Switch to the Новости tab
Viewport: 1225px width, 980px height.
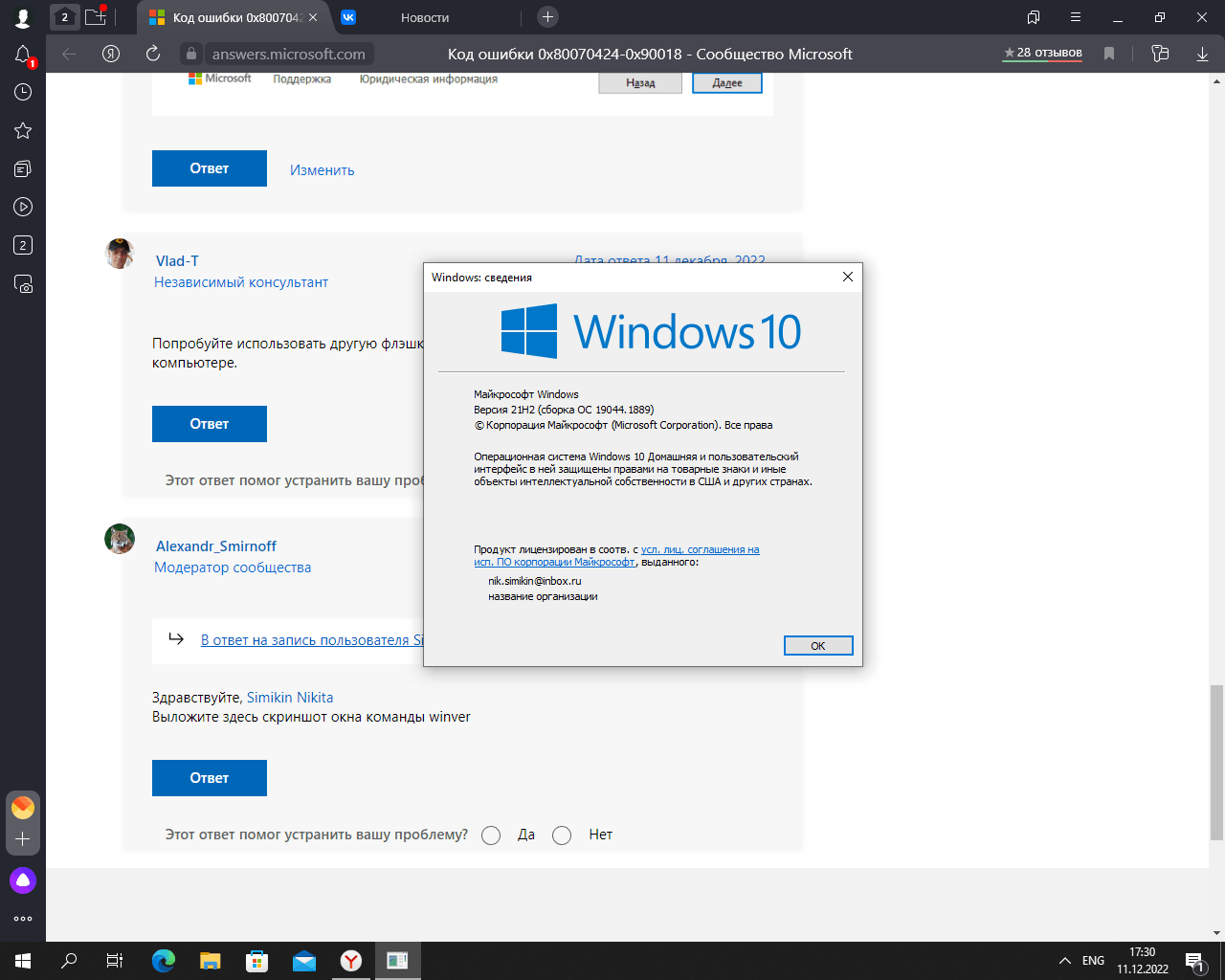click(425, 17)
